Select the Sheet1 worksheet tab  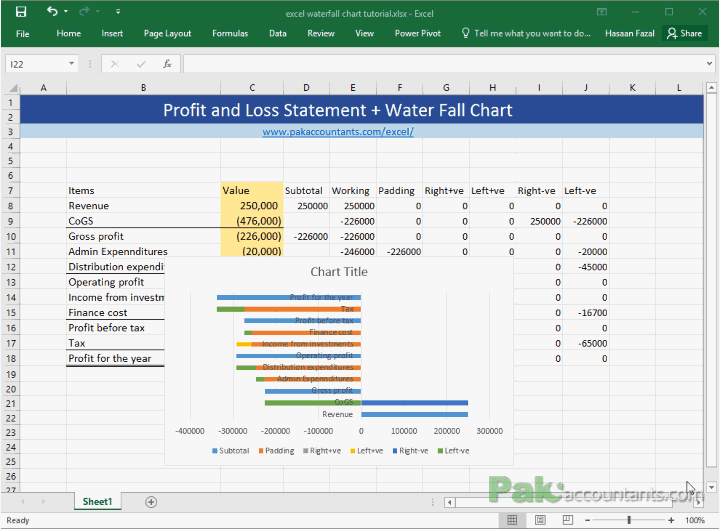click(97, 501)
